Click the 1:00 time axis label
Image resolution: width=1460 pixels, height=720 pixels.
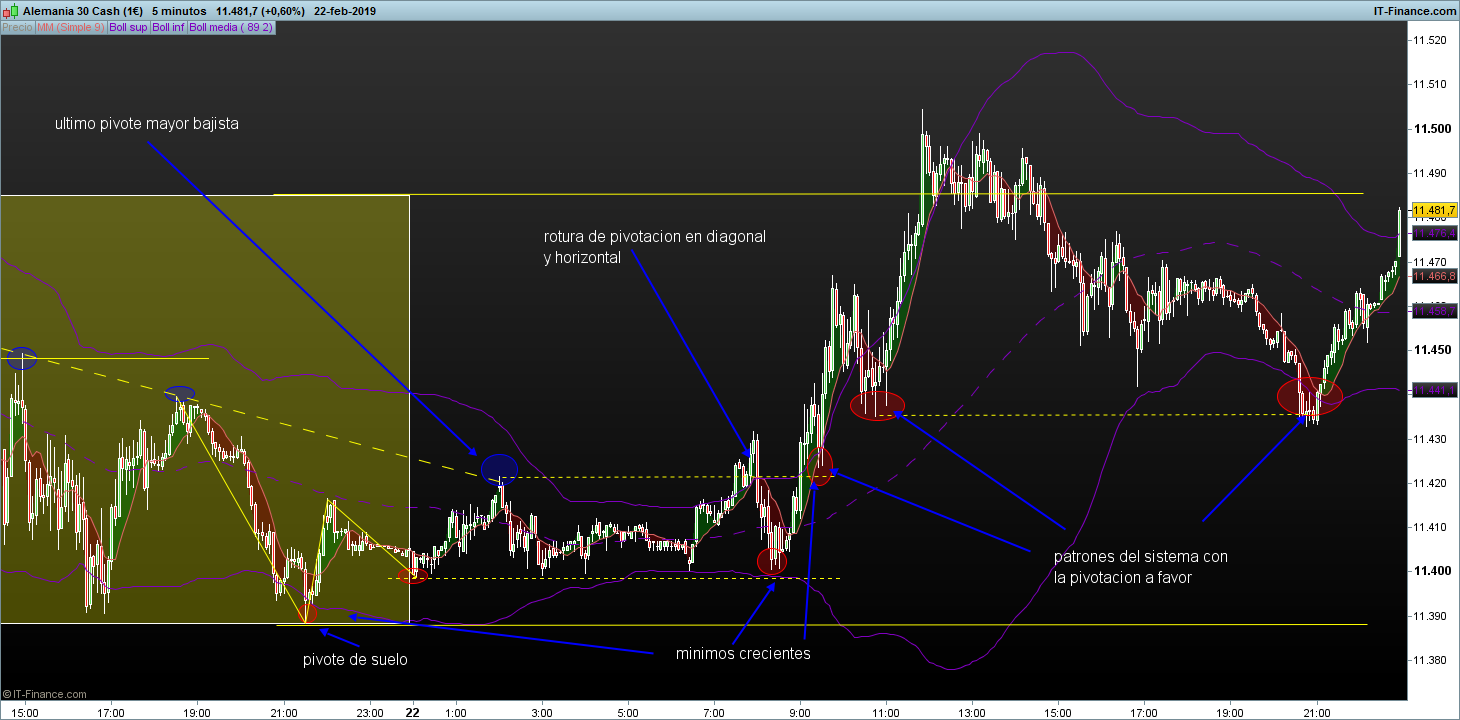(x=456, y=713)
